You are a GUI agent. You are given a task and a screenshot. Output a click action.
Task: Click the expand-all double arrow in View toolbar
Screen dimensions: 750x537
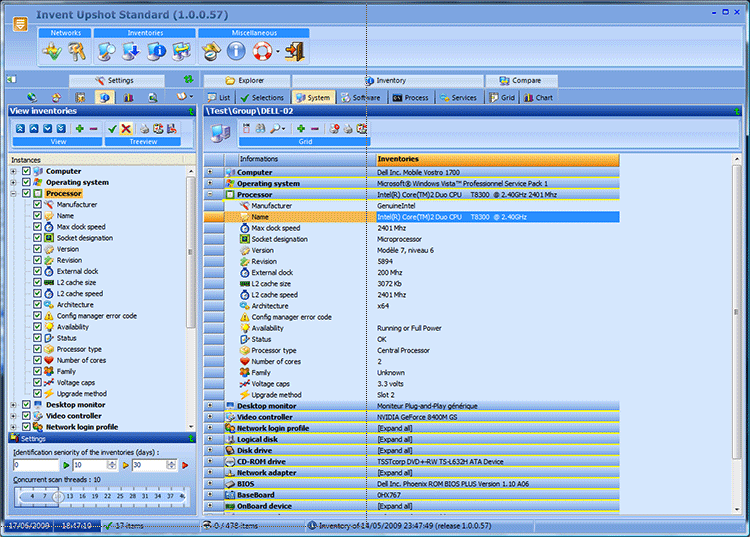[x=61, y=129]
